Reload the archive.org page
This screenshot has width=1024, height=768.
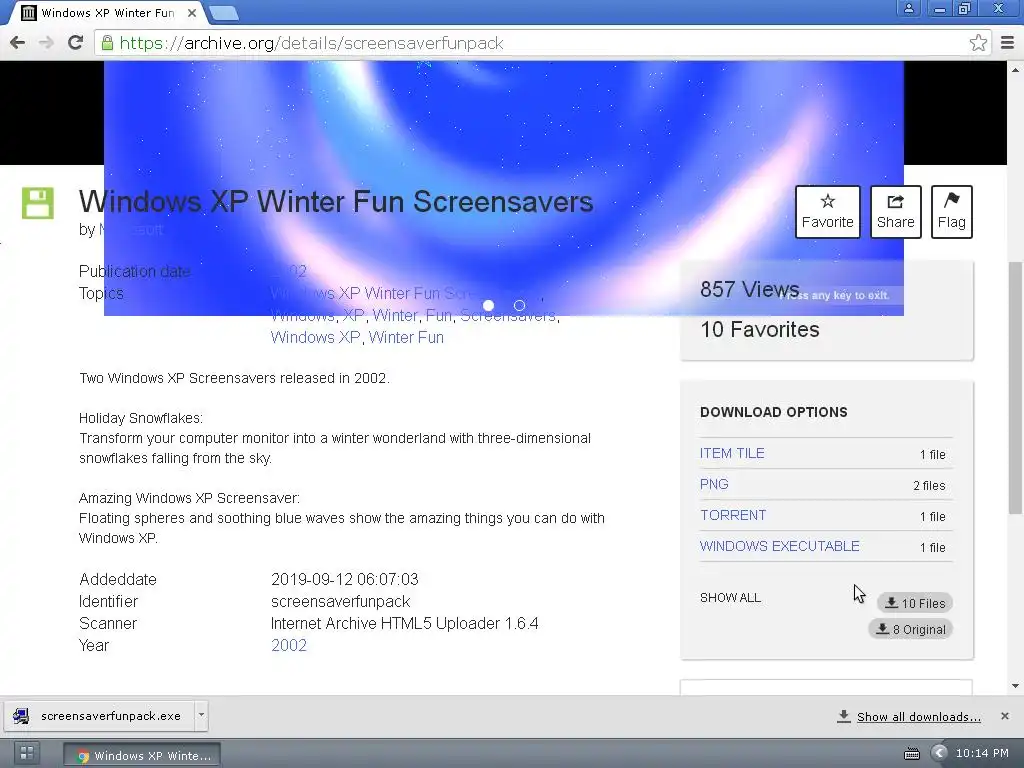coord(76,43)
